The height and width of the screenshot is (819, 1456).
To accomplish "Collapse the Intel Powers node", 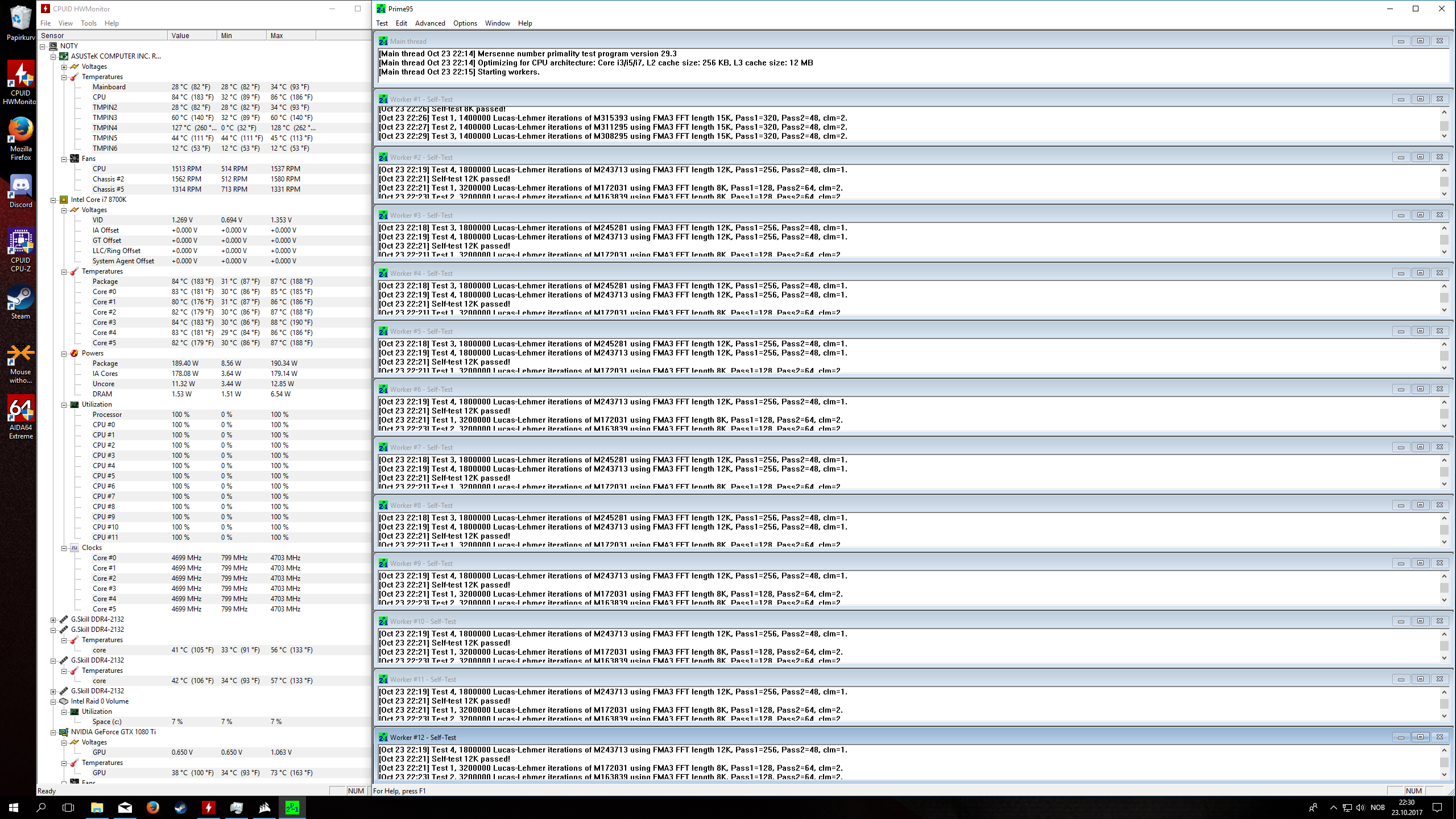I will tap(64, 353).
